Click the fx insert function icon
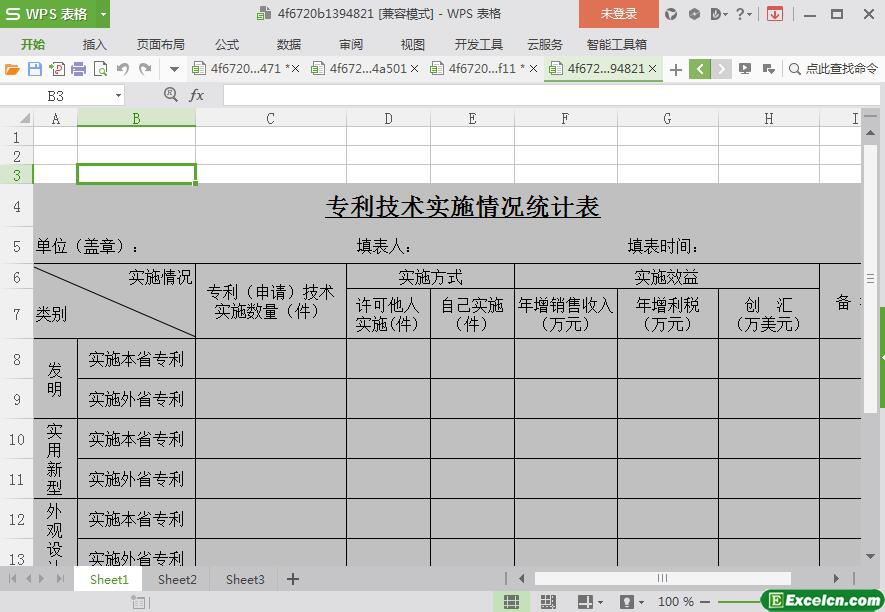 [196, 95]
